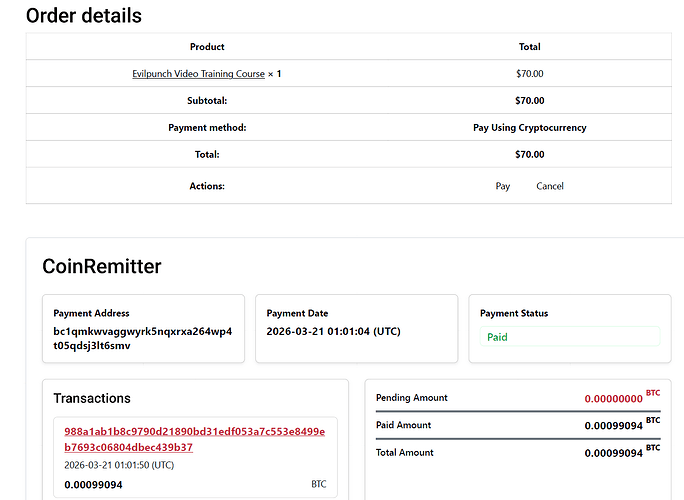Click the Order details heading

(84, 16)
